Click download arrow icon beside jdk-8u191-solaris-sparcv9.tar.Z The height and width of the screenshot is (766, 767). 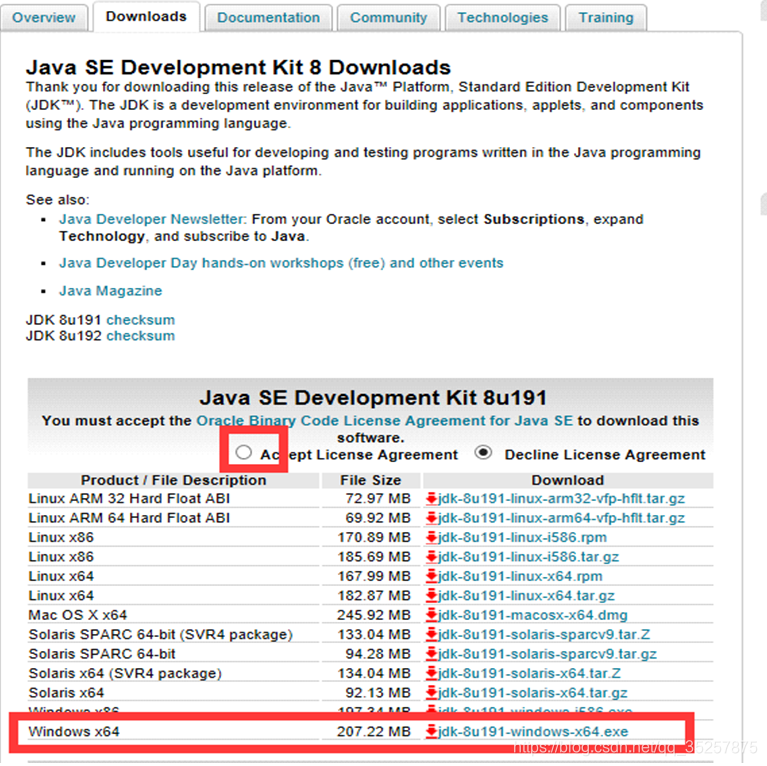431,634
